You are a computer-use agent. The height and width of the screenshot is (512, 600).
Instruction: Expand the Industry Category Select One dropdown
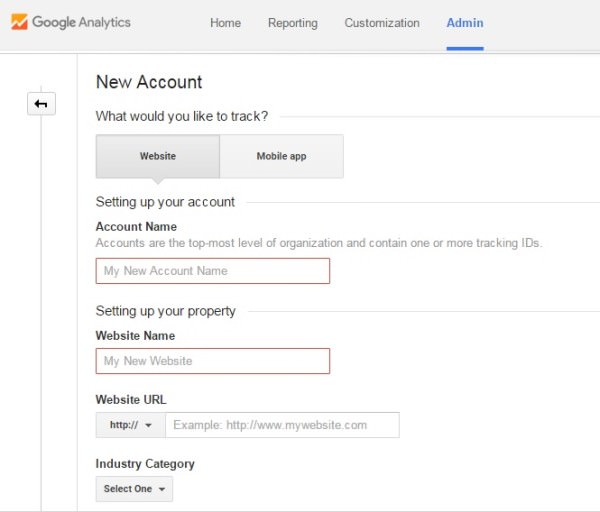[x=135, y=489]
